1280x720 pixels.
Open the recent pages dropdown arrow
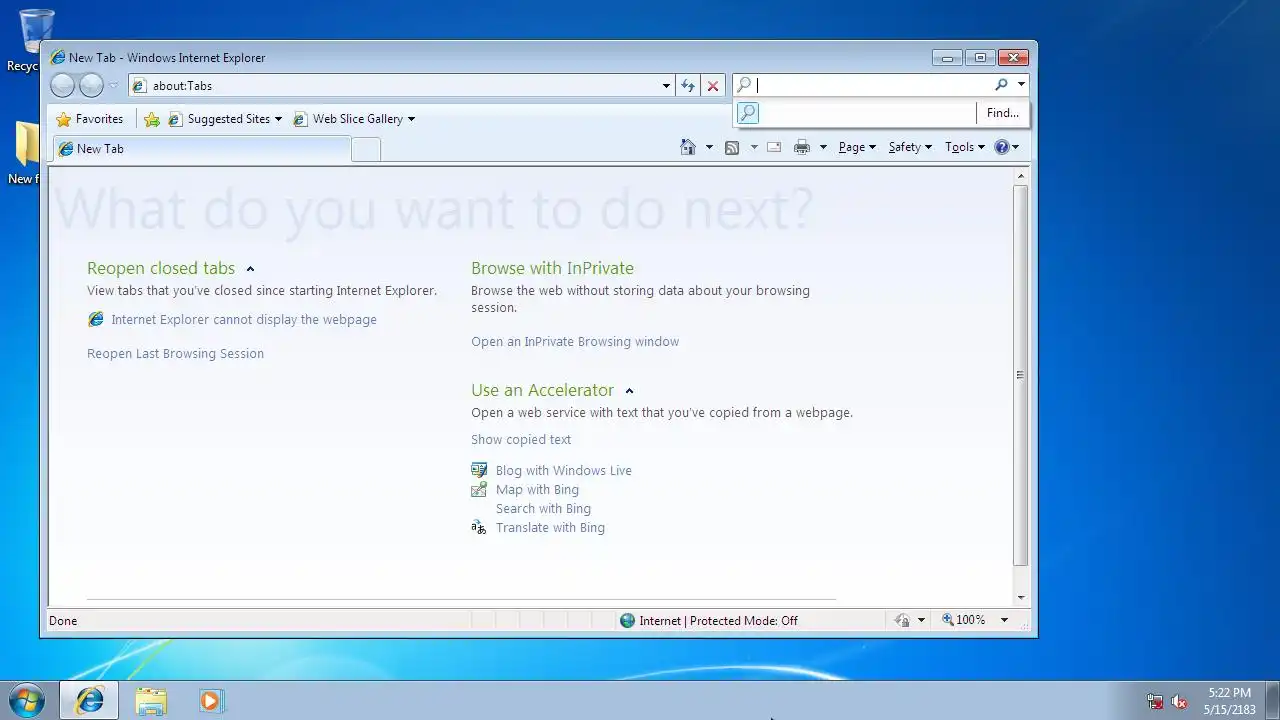(113, 86)
